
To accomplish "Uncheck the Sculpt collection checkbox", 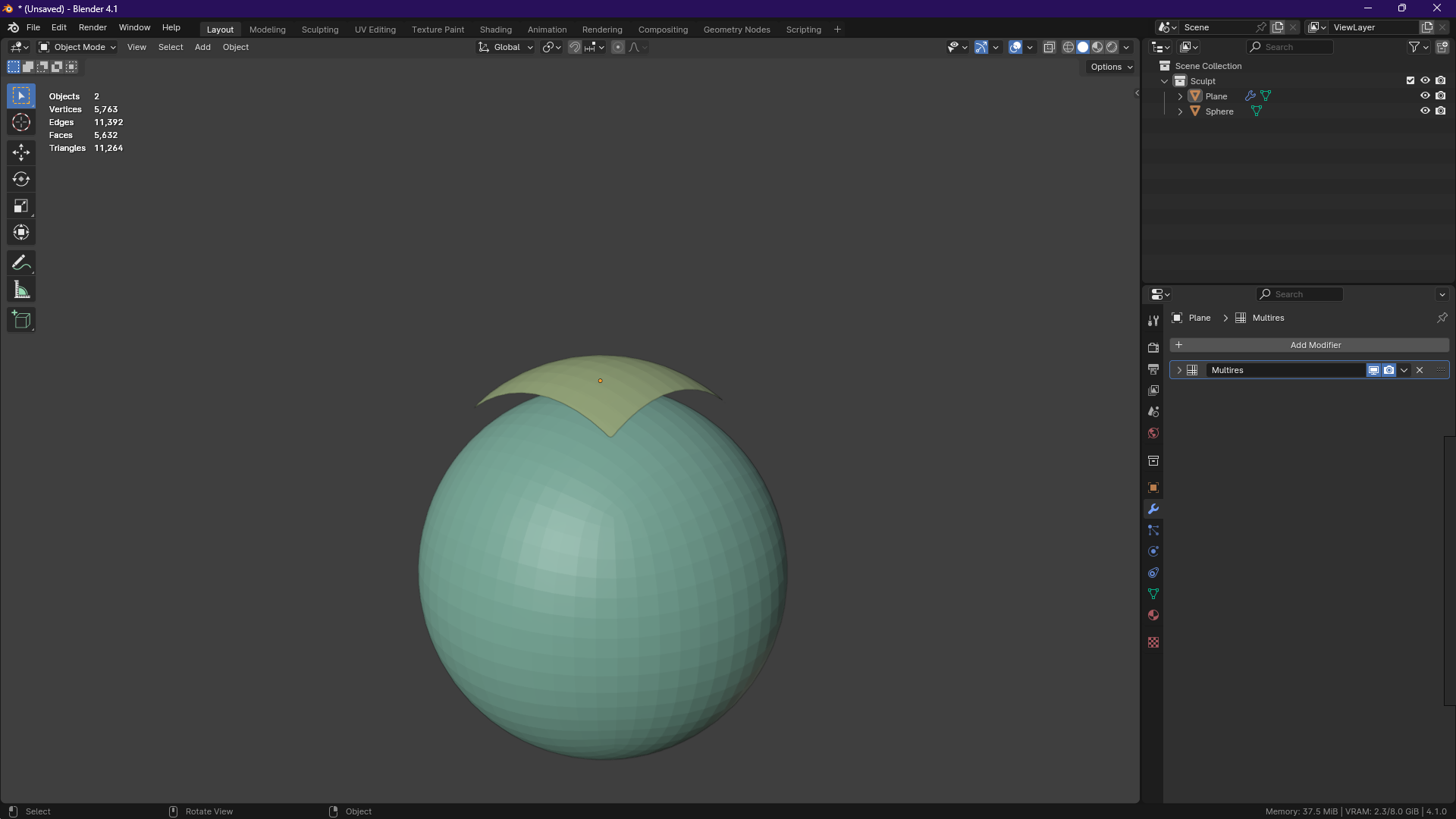I will pyautogui.click(x=1410, y=81).
